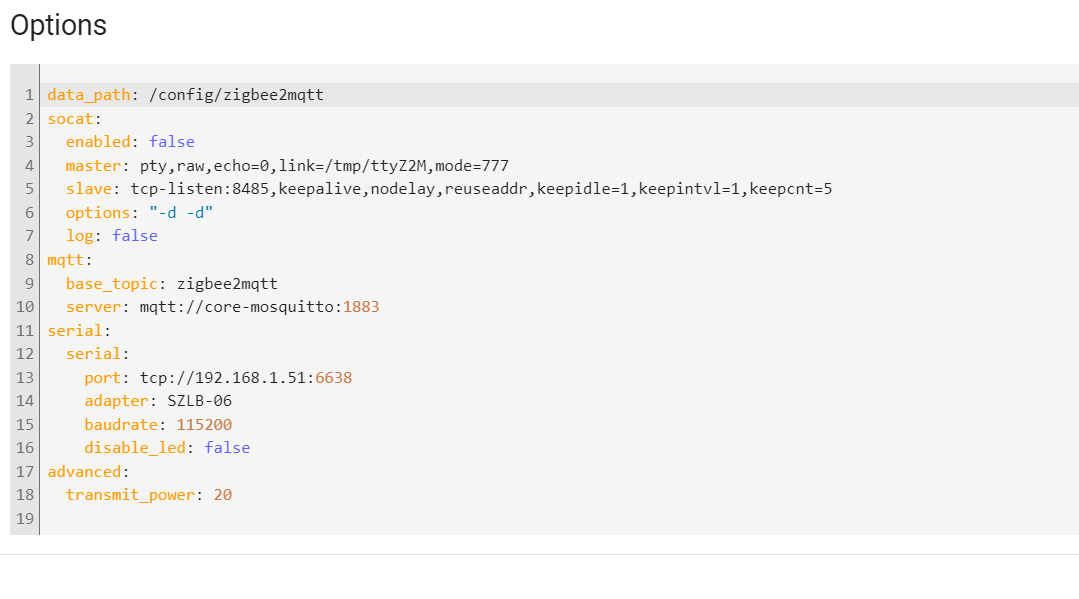The width and height of the screenshot is (1079, 599).
Task: Click line number 8 in the gutter
Action: pos(30,259)
